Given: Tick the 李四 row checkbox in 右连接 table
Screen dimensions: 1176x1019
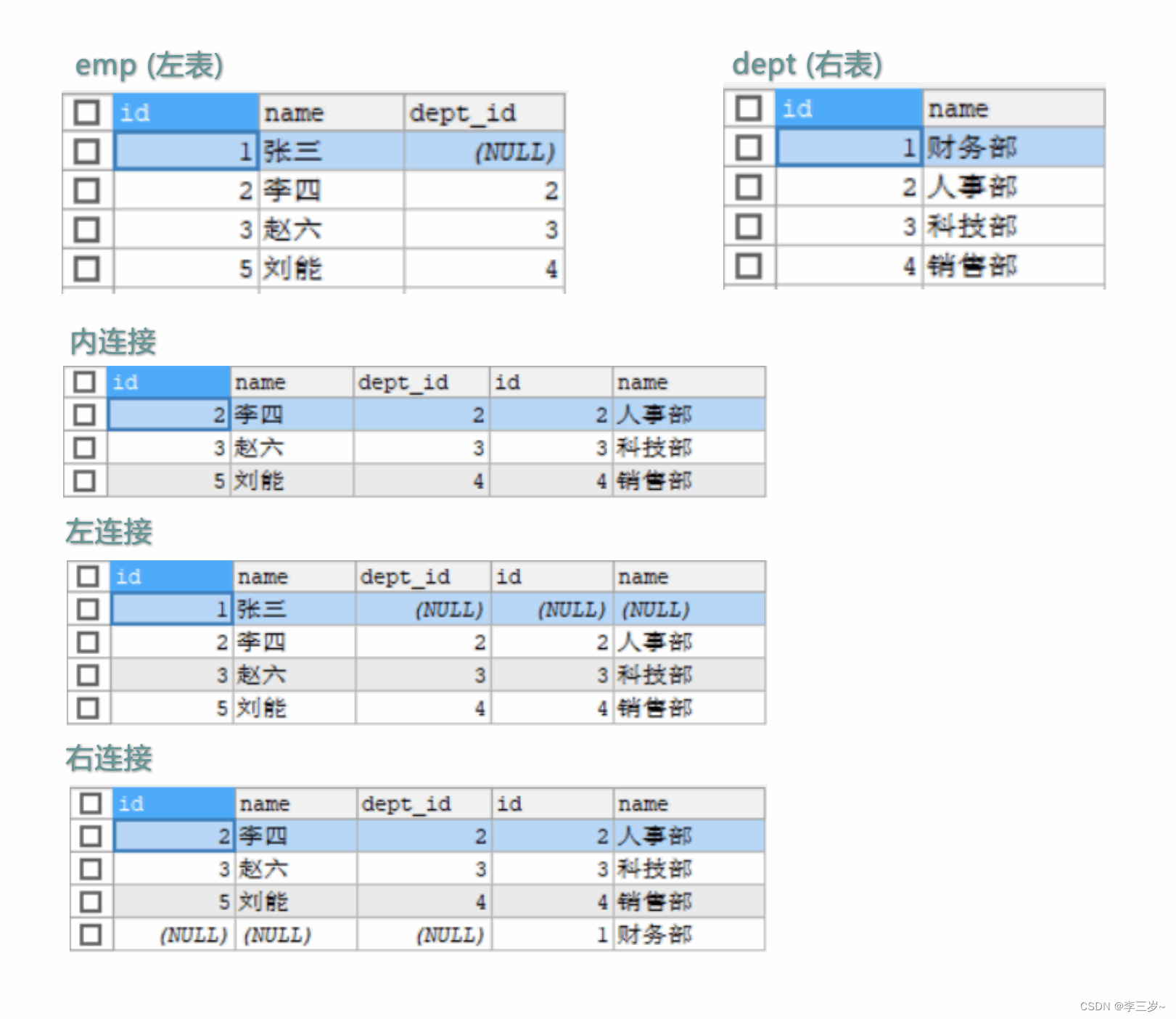Looking at the screenshot, I should (91, 836).
